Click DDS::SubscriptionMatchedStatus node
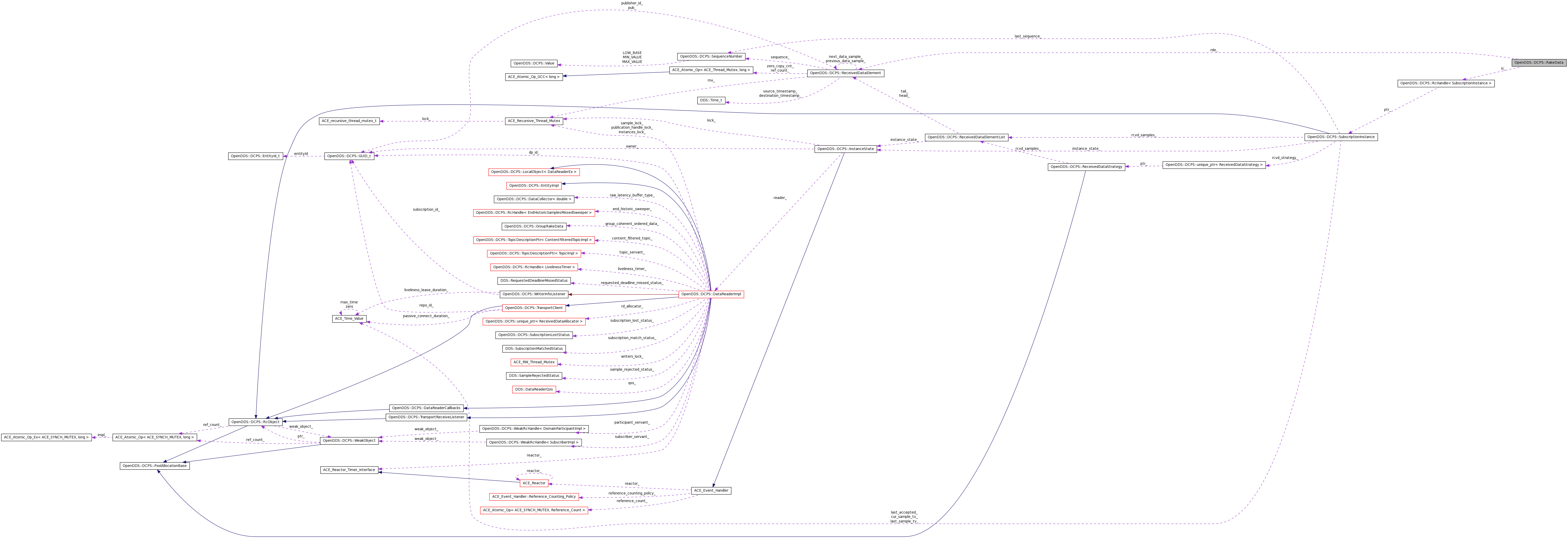 534,349
